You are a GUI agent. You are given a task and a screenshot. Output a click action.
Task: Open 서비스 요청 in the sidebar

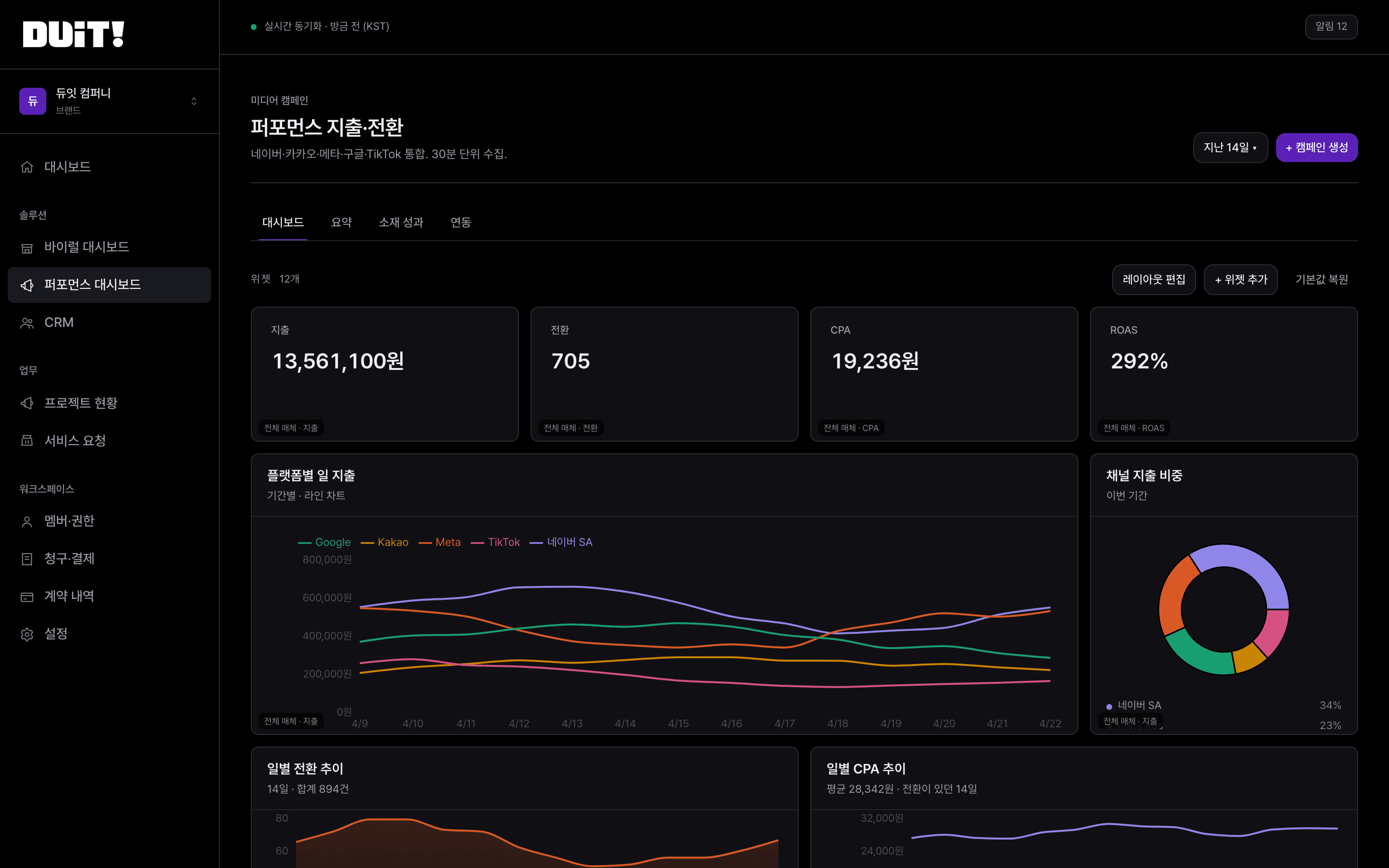(109, 441)
